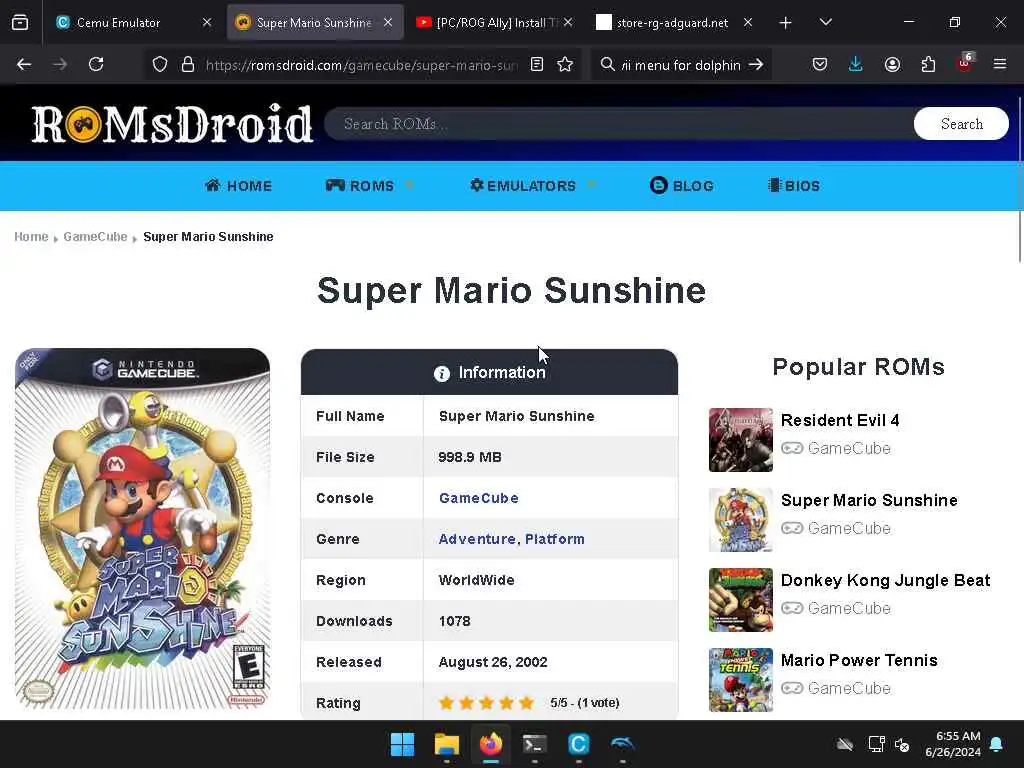Click the Search ROMs input field

click(x=619, y=124)
